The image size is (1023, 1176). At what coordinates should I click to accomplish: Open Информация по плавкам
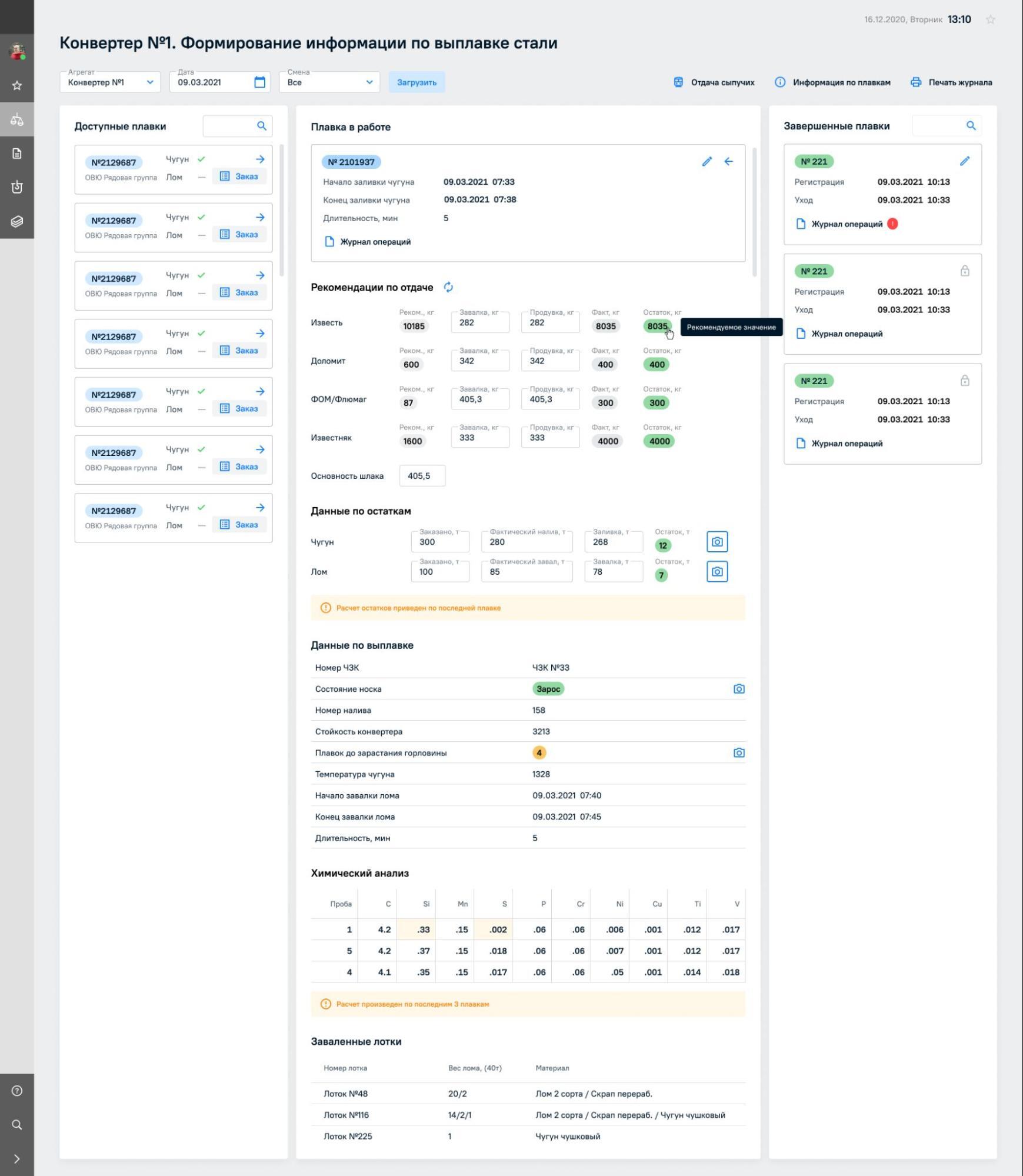[x=832, y=82]
